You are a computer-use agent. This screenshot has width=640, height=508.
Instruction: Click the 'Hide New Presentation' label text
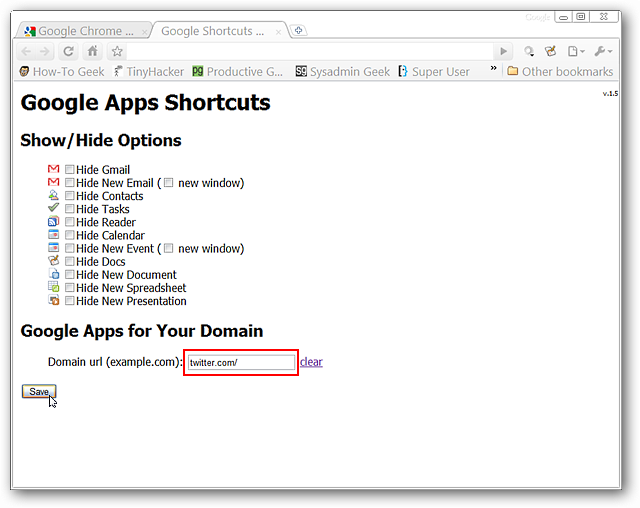(x=131, y=301)
